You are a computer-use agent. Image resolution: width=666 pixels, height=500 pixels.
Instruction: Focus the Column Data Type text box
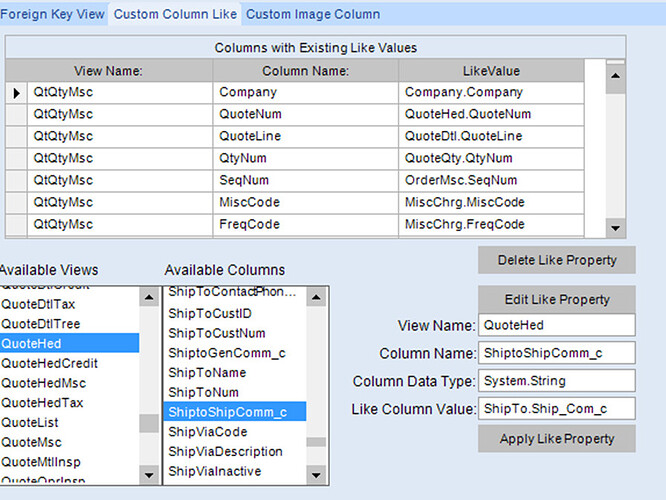[x=556, y=381]
